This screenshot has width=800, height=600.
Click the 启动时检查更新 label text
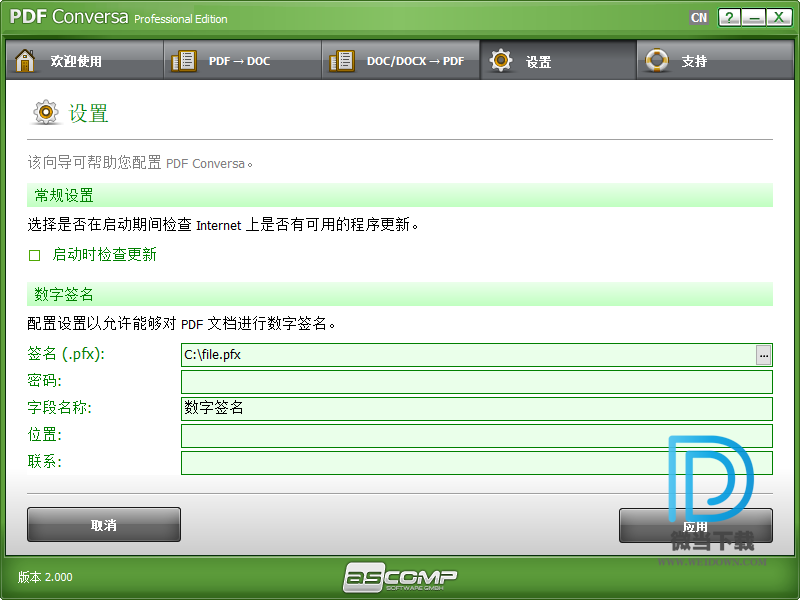104,255
